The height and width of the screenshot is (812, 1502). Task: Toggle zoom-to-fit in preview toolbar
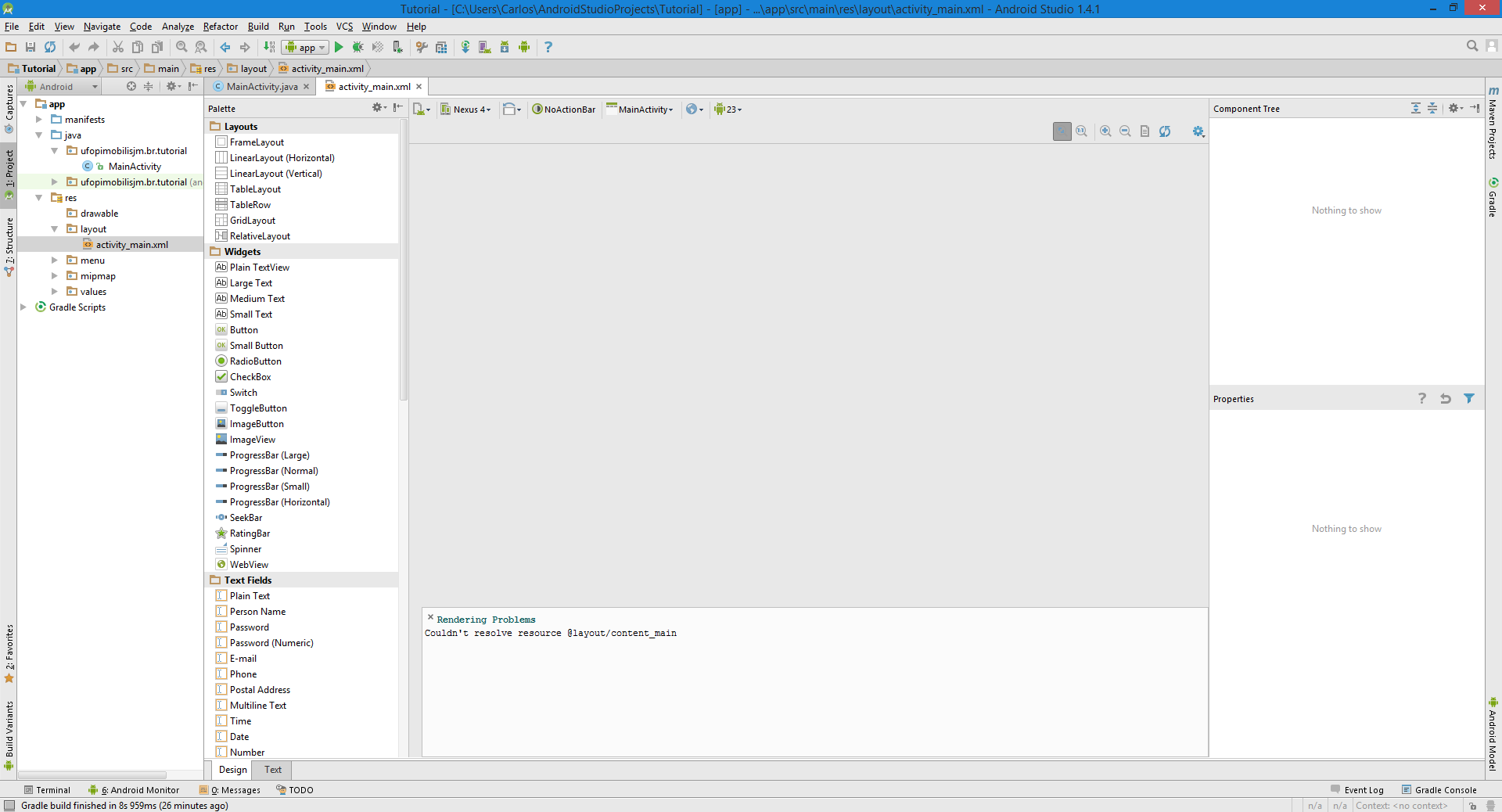(x=1062, y=131)
